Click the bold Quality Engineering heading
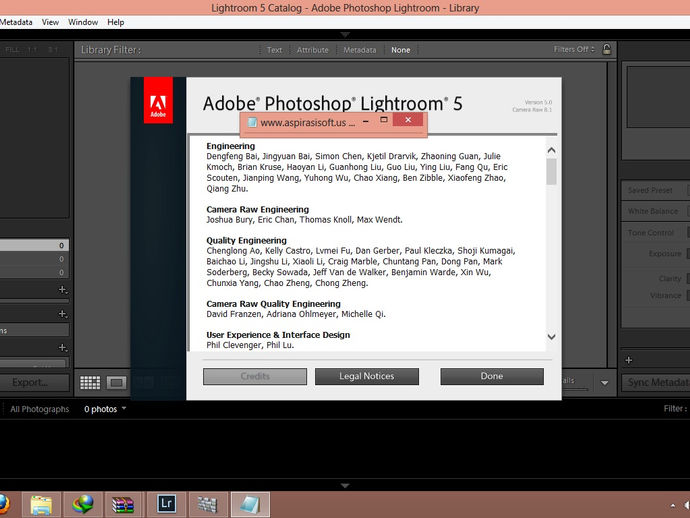The height and width of the screenshot is (518, 690). coord(246,240)
